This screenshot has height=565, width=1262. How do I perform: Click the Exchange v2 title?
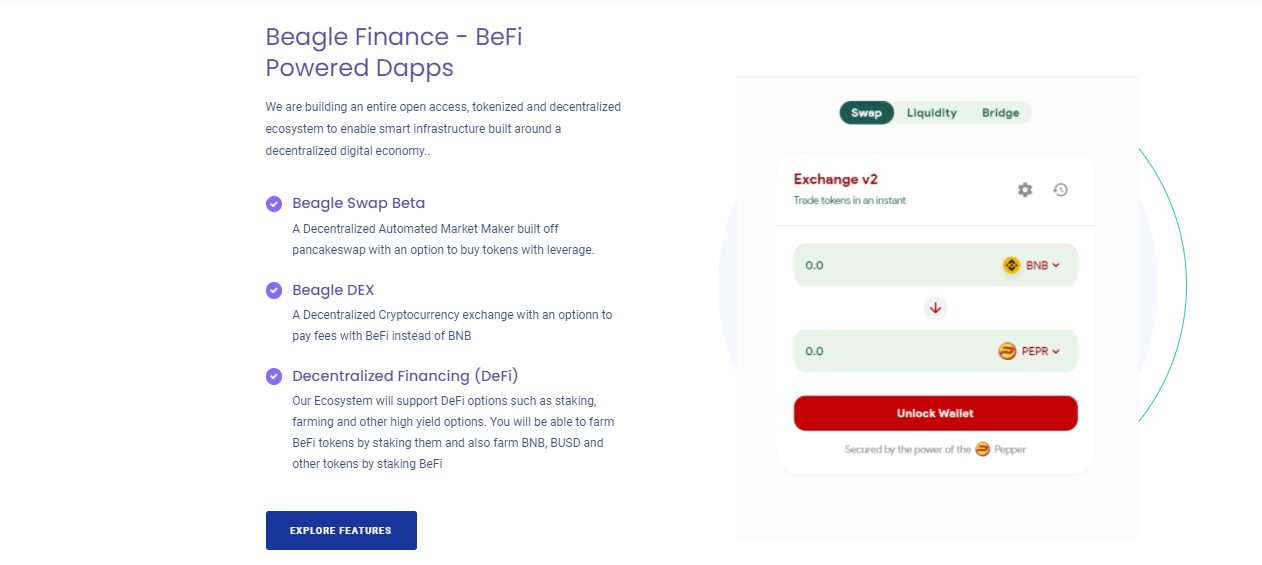point(836,179)
